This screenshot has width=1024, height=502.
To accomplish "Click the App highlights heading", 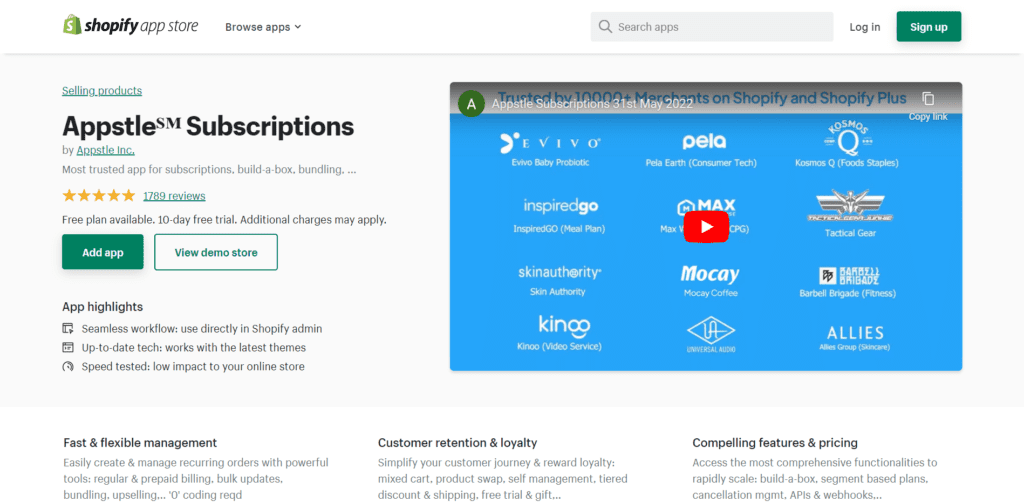I will 103,307.
